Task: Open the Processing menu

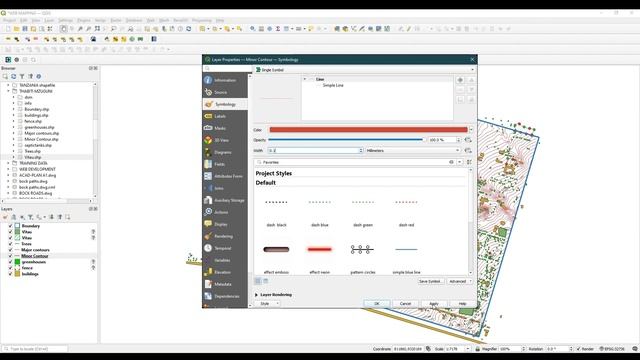Action: tap(202, 20)
